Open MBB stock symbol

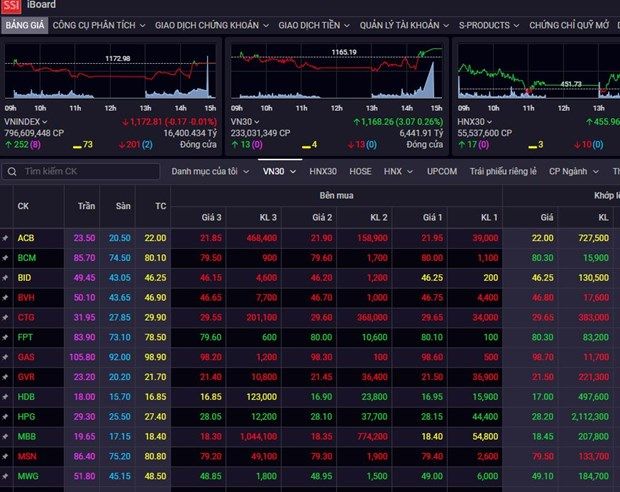point(26,437)
